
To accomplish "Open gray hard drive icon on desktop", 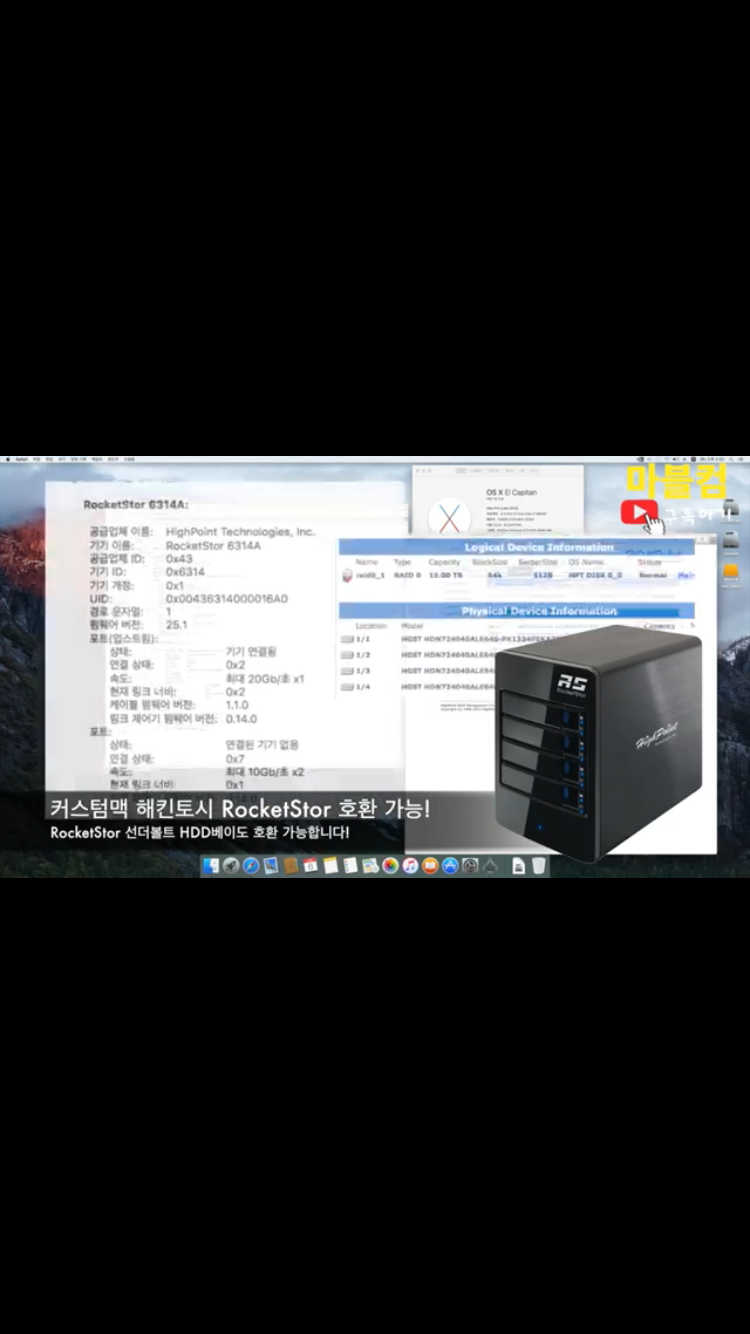I will [730, 541].
